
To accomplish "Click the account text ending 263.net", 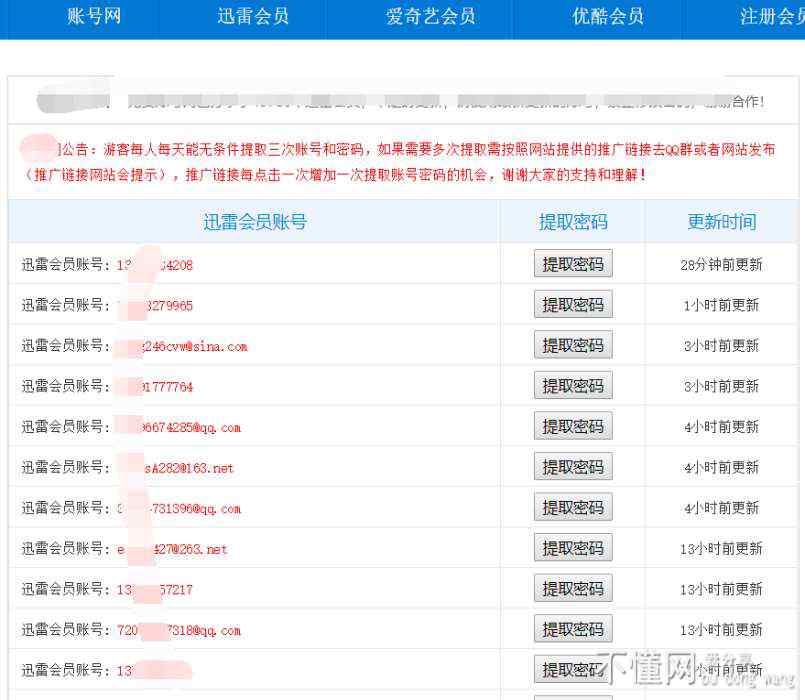I will coord(172,550).
